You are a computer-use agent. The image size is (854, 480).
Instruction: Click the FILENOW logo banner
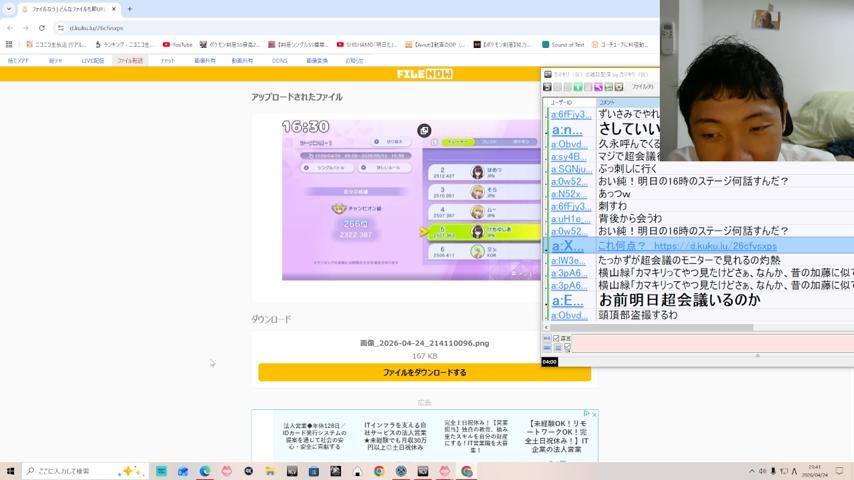424,74
